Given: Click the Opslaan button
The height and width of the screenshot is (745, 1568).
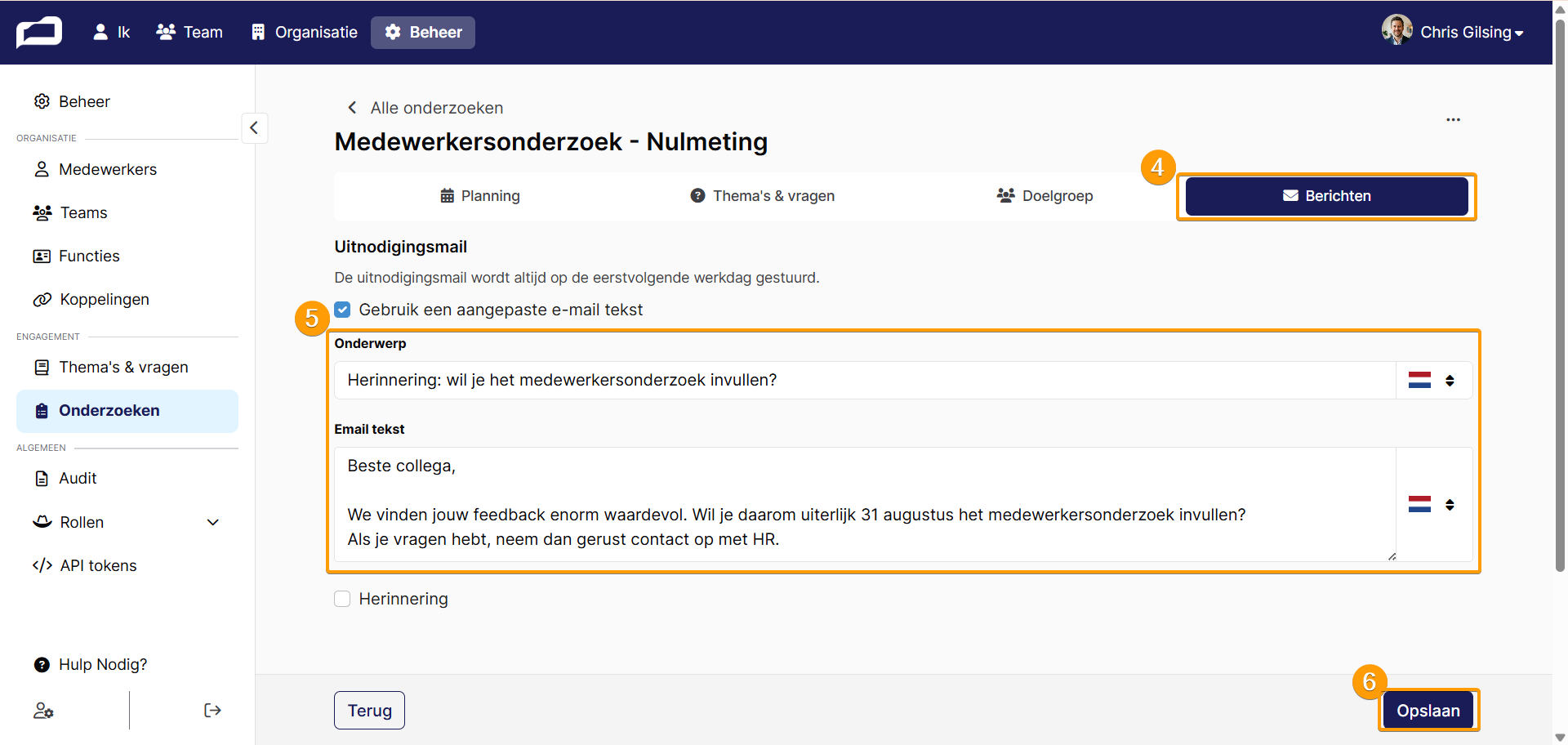Looking at the screenshot, I should tap(1428, 711).
